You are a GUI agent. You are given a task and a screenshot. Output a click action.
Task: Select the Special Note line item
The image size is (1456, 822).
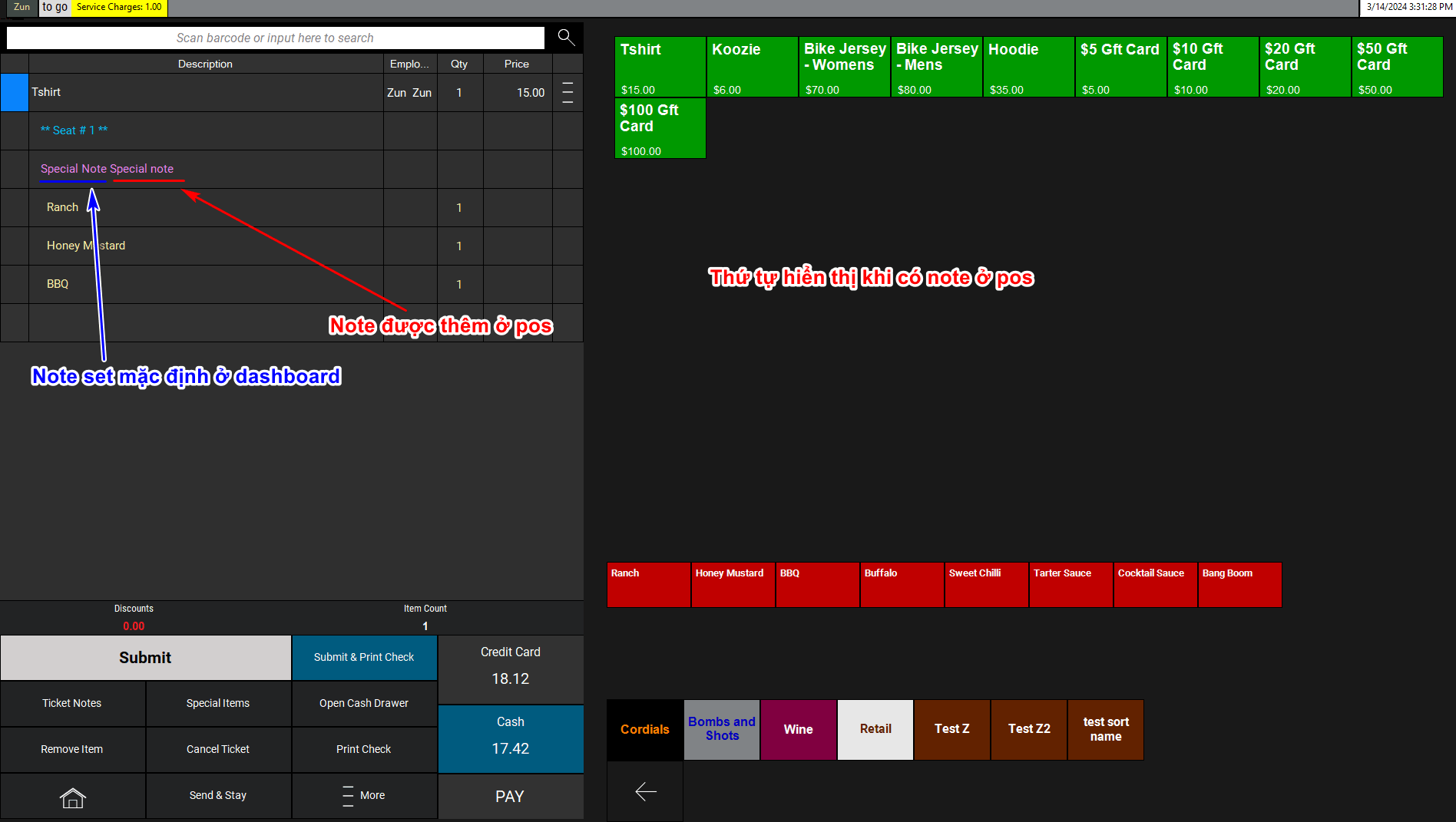click(x=108, y=169)
